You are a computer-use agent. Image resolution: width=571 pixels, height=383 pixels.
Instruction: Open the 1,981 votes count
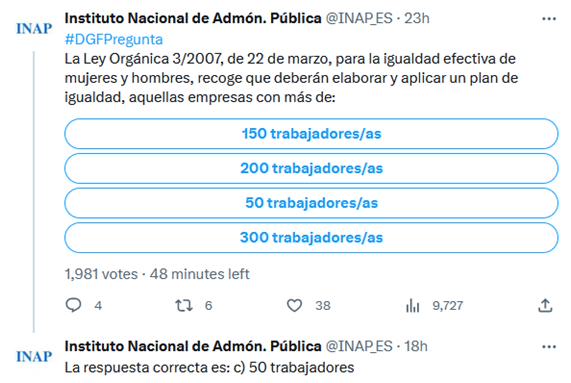(x=101, y=274)
